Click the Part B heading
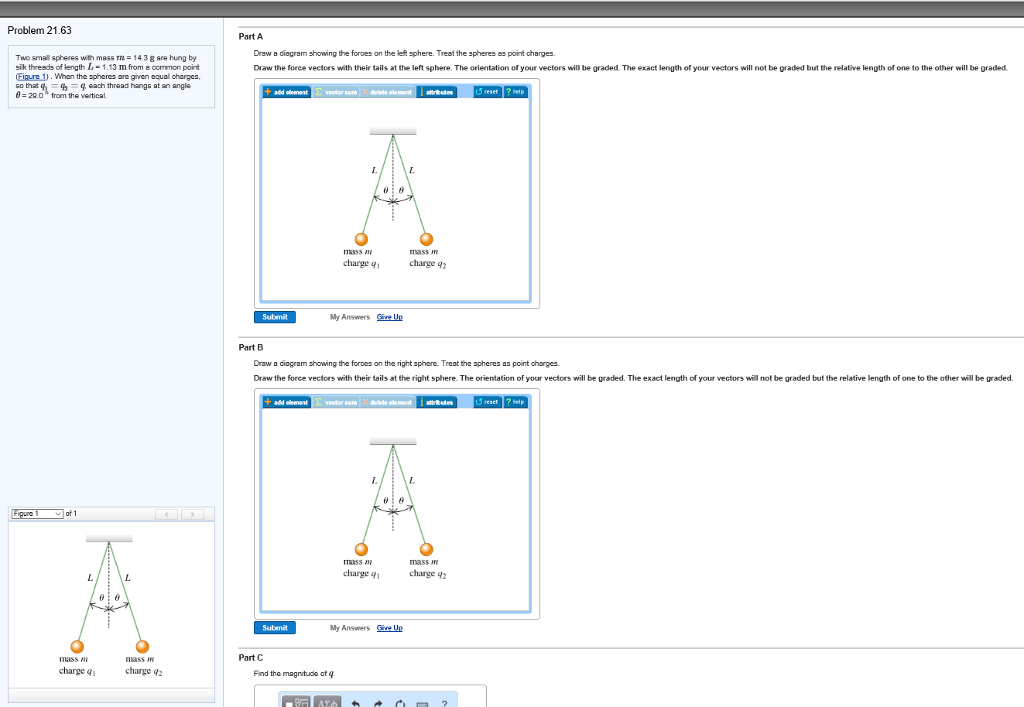Image resolution: width=1024 pixels, height=707 pixels. click(251, 347)
